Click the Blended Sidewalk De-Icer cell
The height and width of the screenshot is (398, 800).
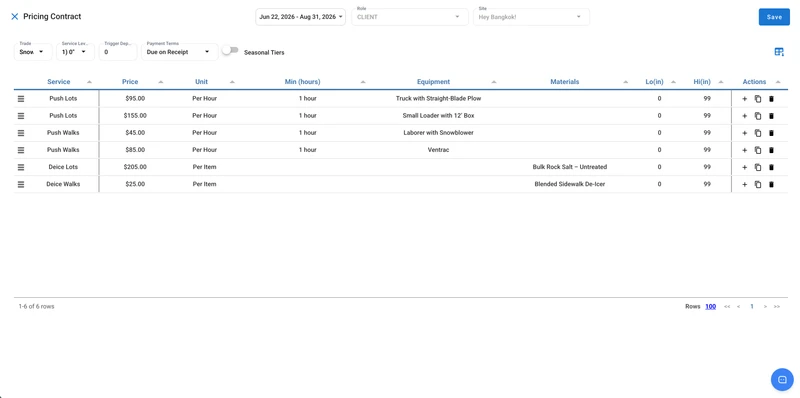click(569, 184)
